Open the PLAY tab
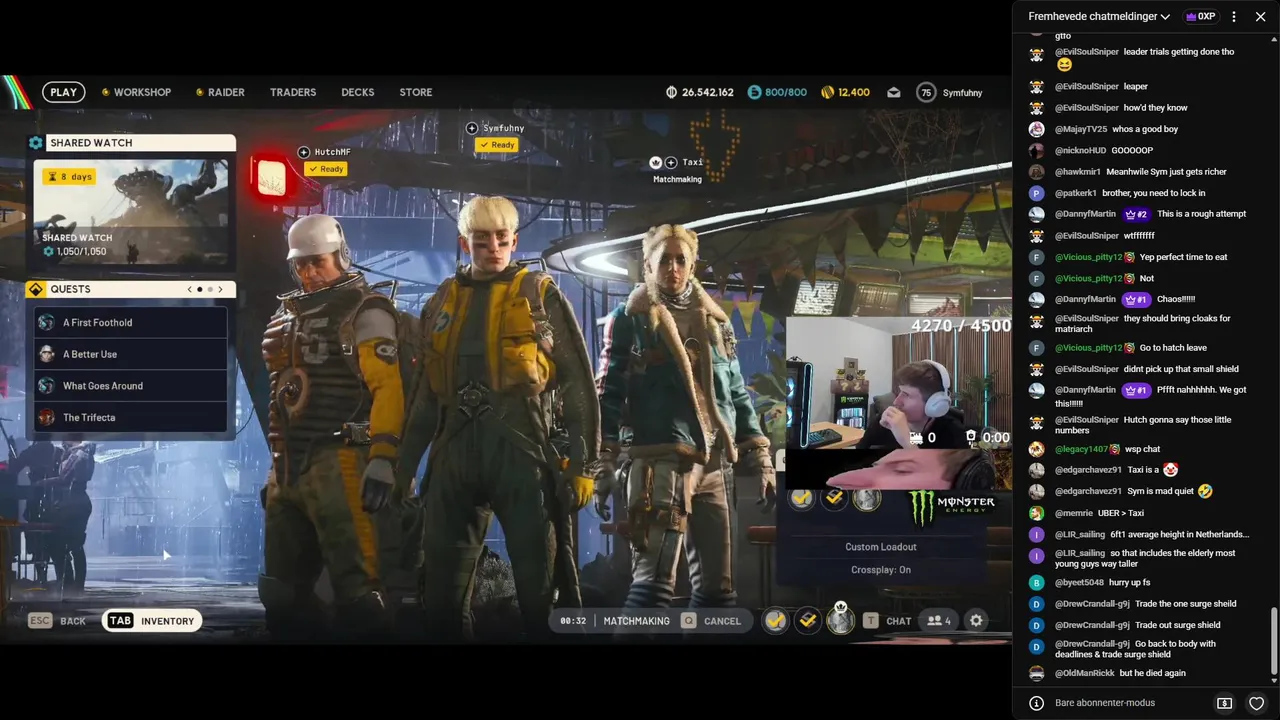1280x720 pixels. click(x=63, y=92)
